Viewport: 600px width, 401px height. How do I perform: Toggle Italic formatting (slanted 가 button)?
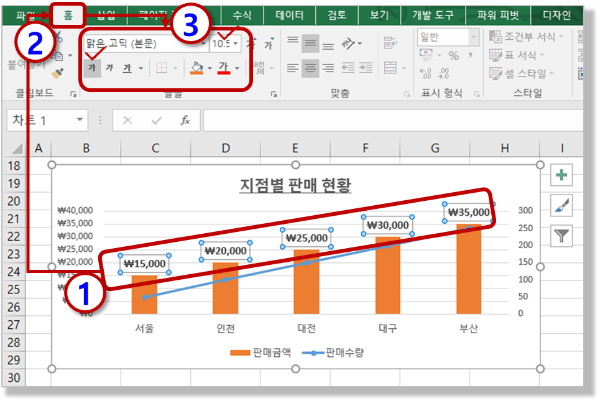tap(110, 68)
